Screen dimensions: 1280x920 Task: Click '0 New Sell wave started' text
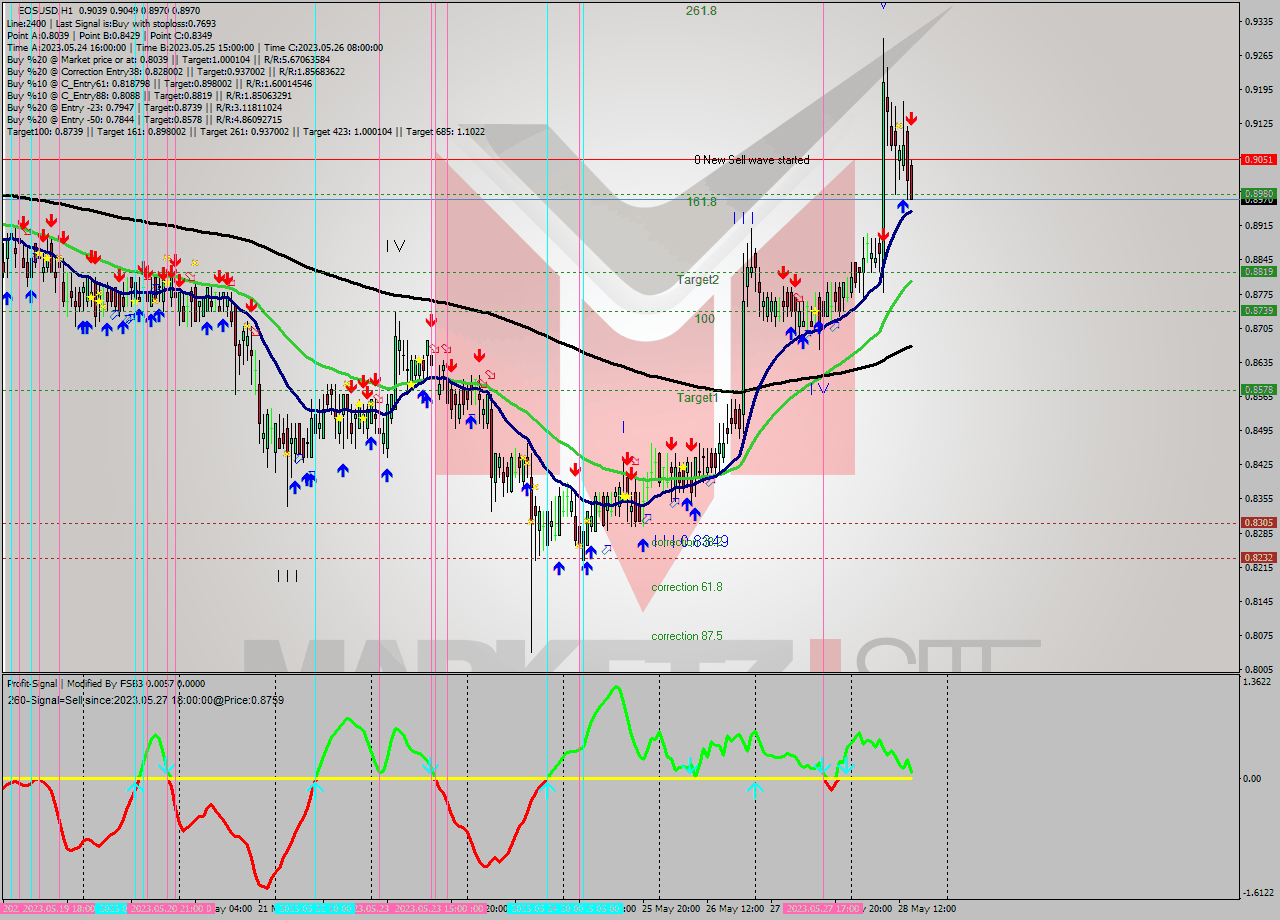pos(752,160)
